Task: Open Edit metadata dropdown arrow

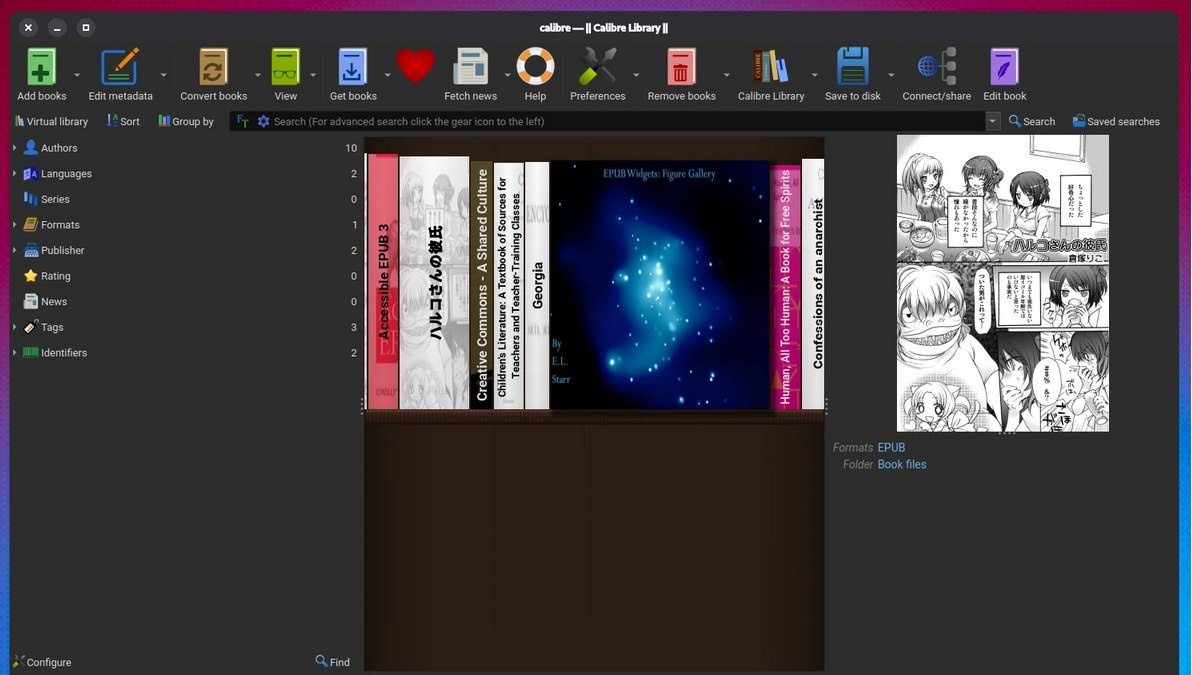Action: click(x=163, y=75)
